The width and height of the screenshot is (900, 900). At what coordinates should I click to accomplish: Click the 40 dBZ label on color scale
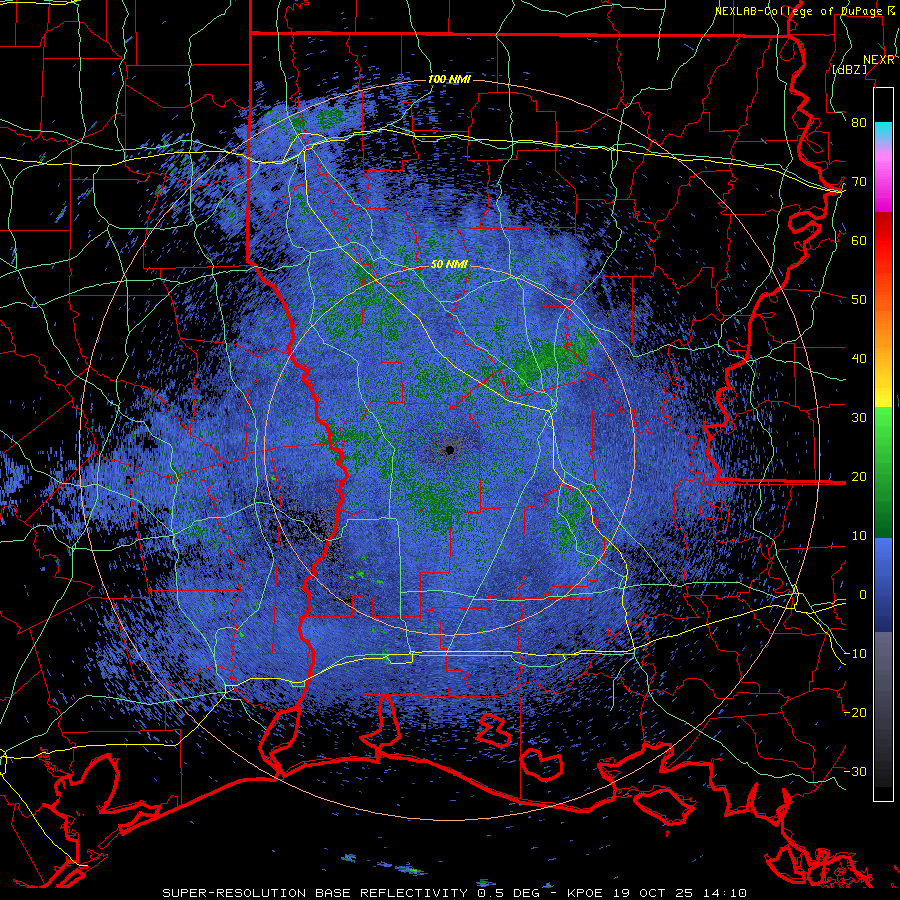pos(859,359)
